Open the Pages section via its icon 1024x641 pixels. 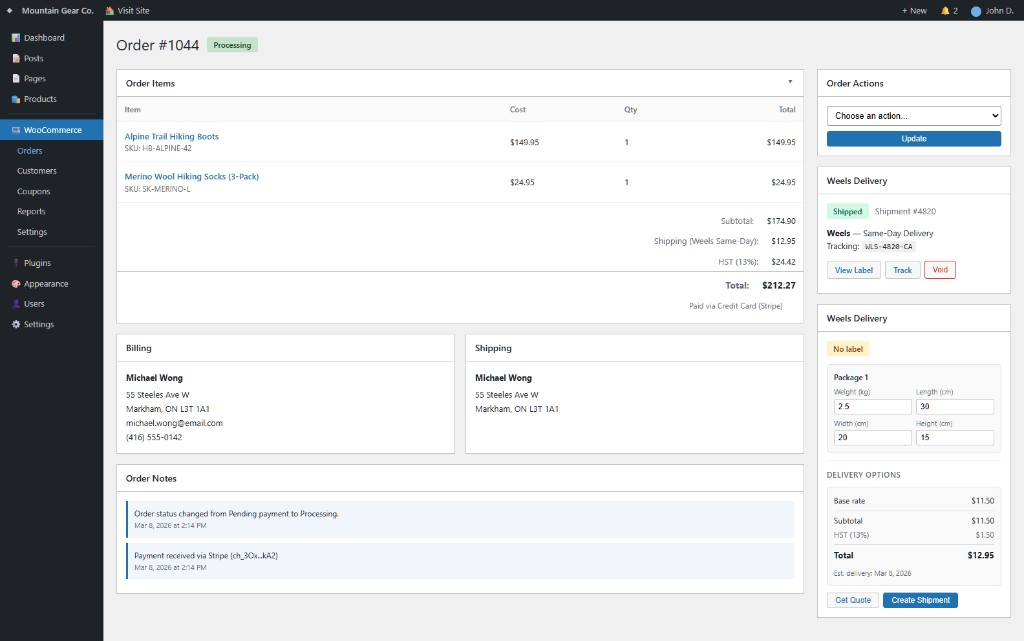coord(15,78)
